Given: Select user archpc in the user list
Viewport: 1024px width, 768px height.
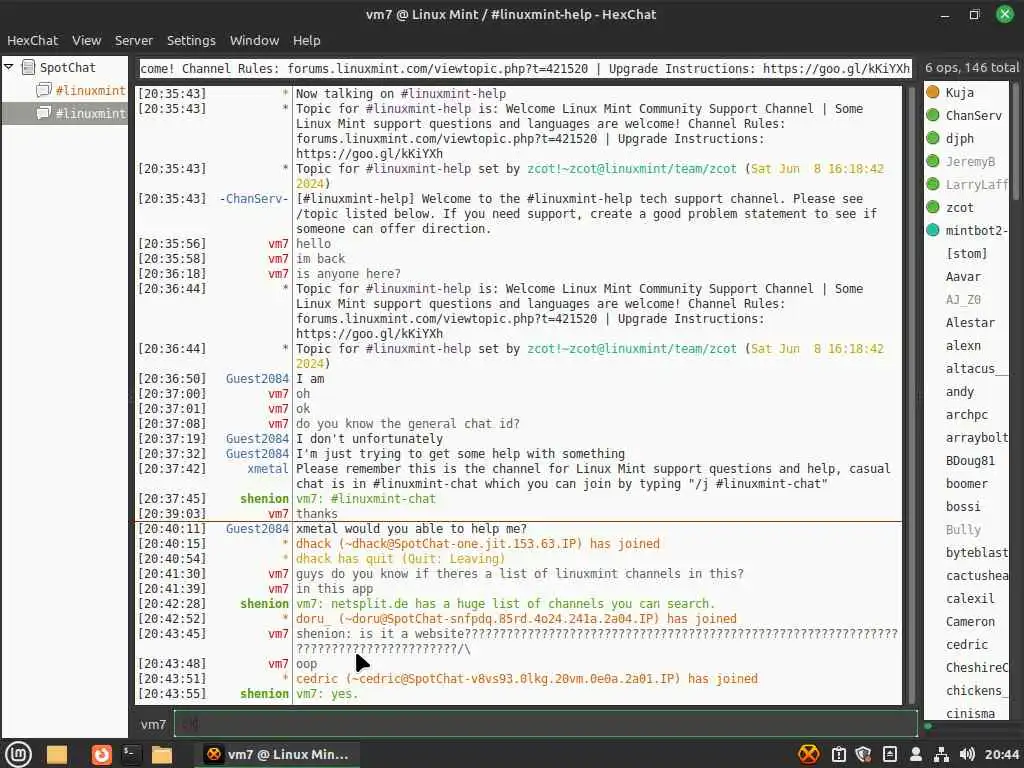Looking at the screenshot, I should point(967,414).
